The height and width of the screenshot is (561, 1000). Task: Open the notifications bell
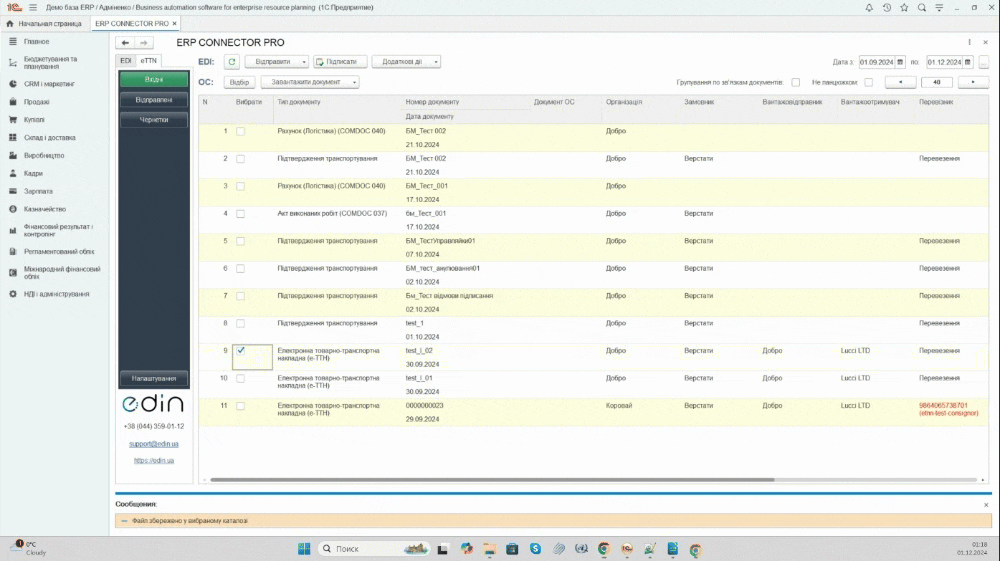tap(868, 7)
